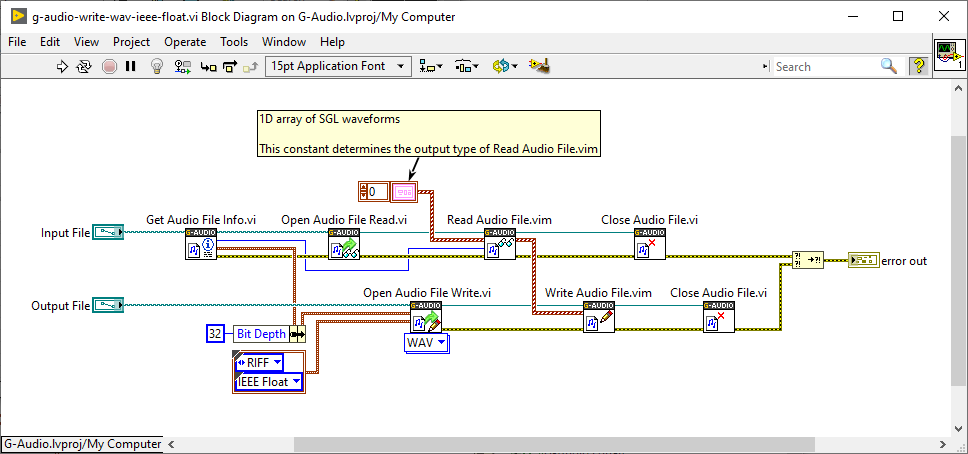The image size is (968, 454).
Task: Select the Open Audio File Read.vi node
Action: click(344, 244)
